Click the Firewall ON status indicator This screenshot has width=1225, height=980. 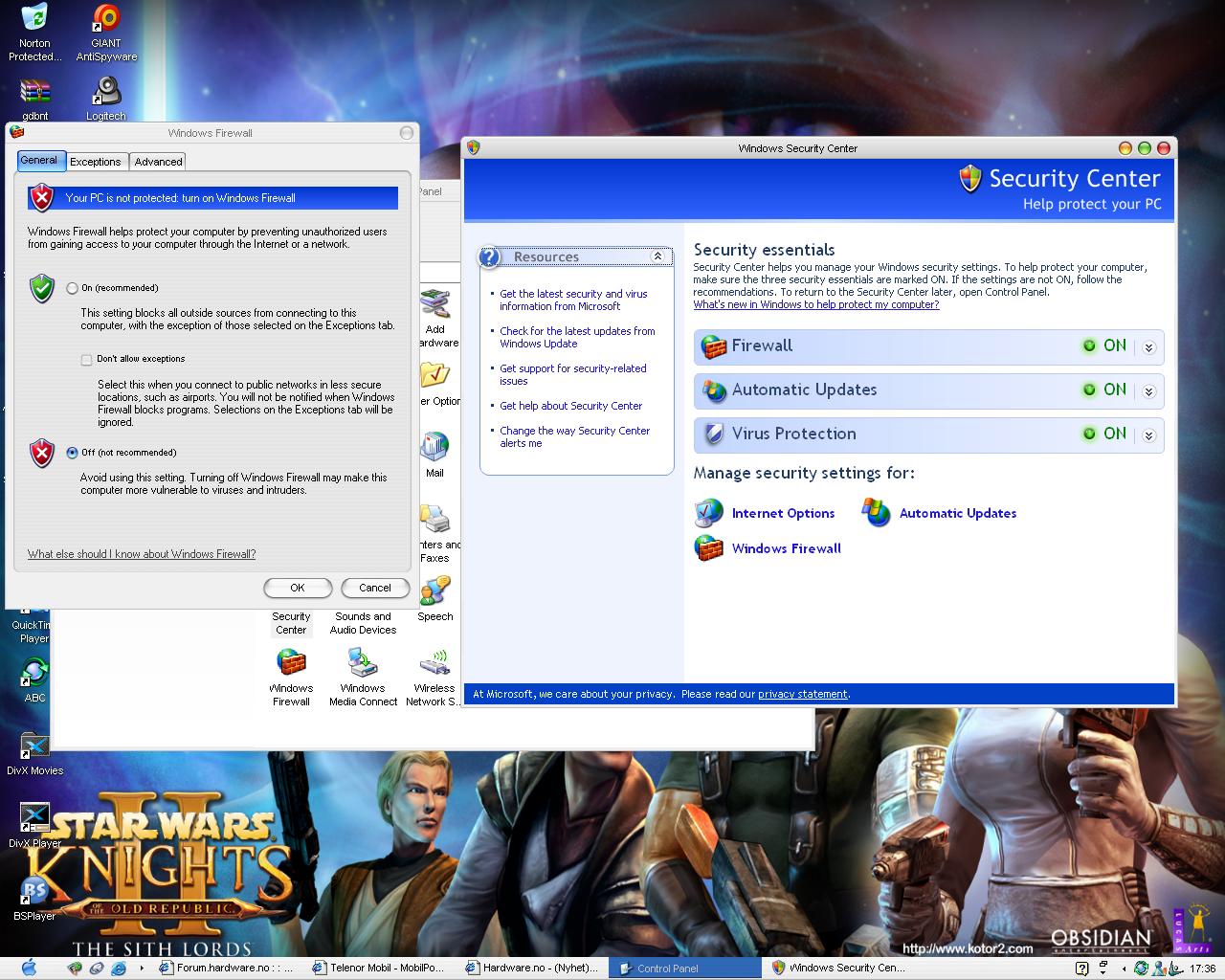[x=1104, y=345]
